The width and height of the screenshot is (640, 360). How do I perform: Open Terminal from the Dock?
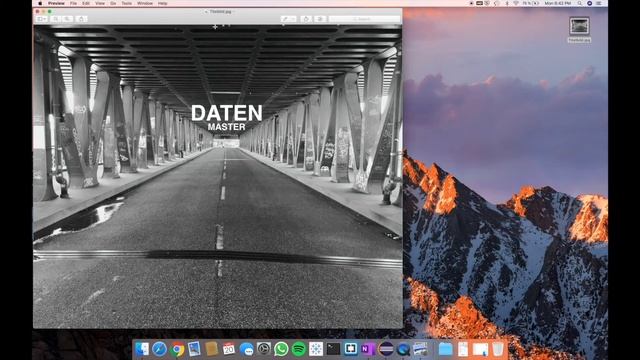[333, 349]
